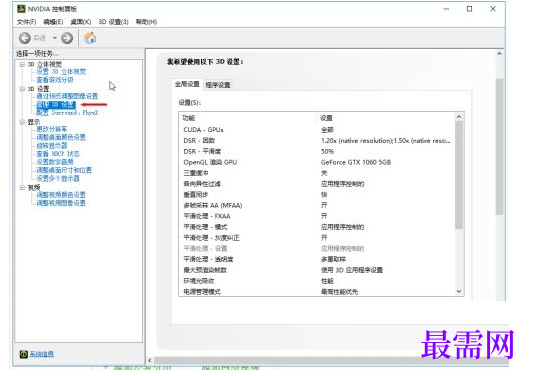The image size is (533, 376).
Task: Select the 三重缓冲 setting row
Action: click(317, 173)
